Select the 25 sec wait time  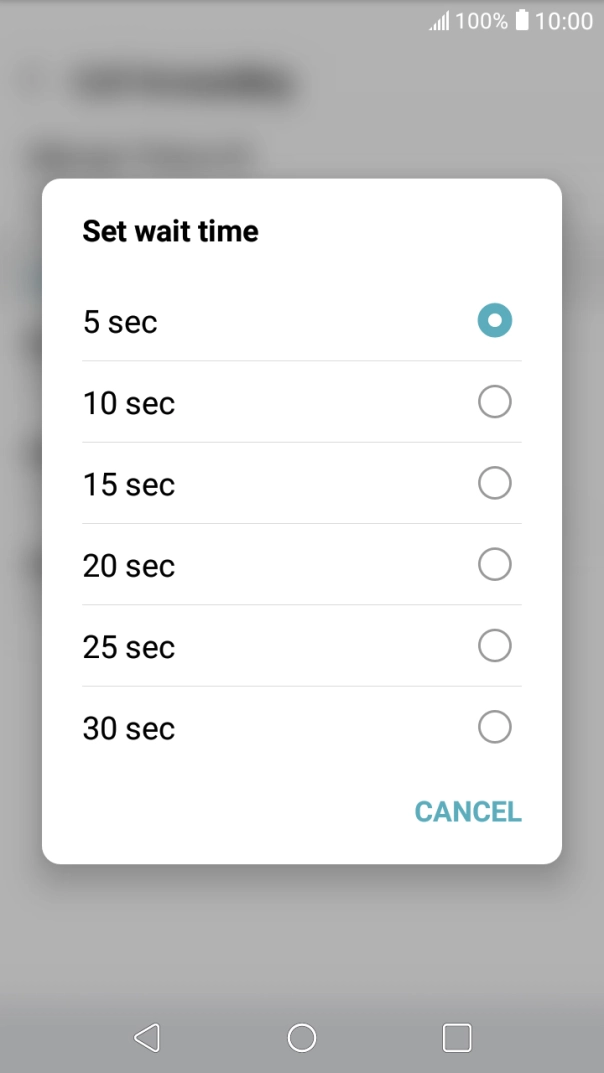tap(494, 645)
